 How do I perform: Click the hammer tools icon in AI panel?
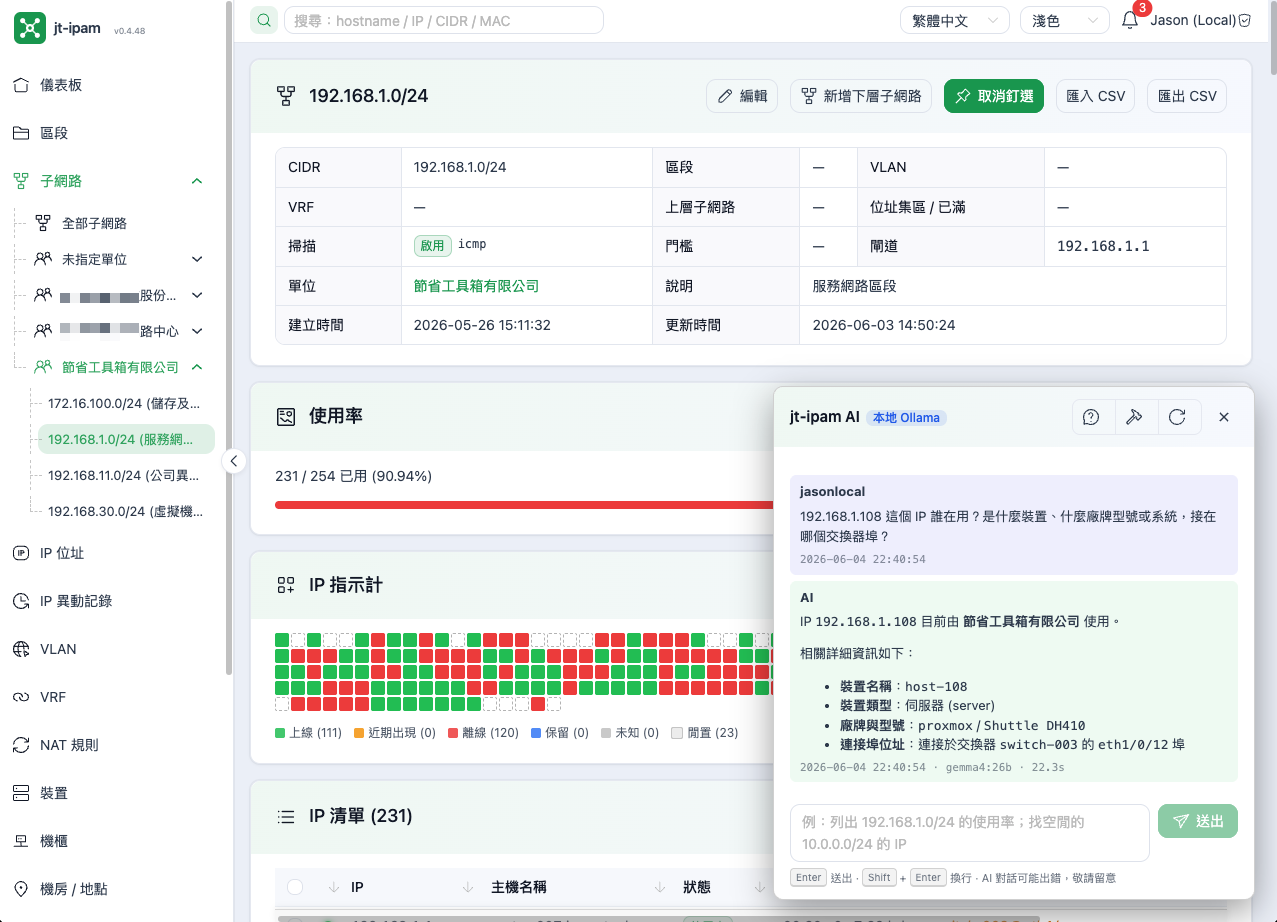[1134, 417]
